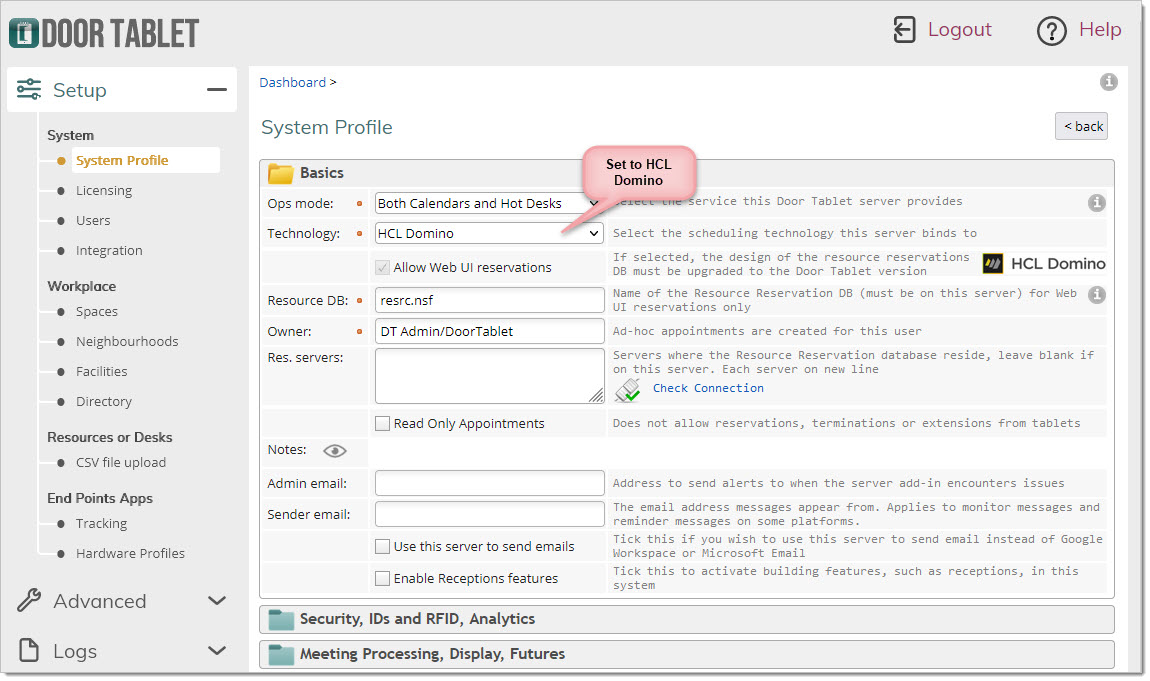Click the back button
The height and width of the screenshot is (681, 1150).
click(x=1081, y=126)
